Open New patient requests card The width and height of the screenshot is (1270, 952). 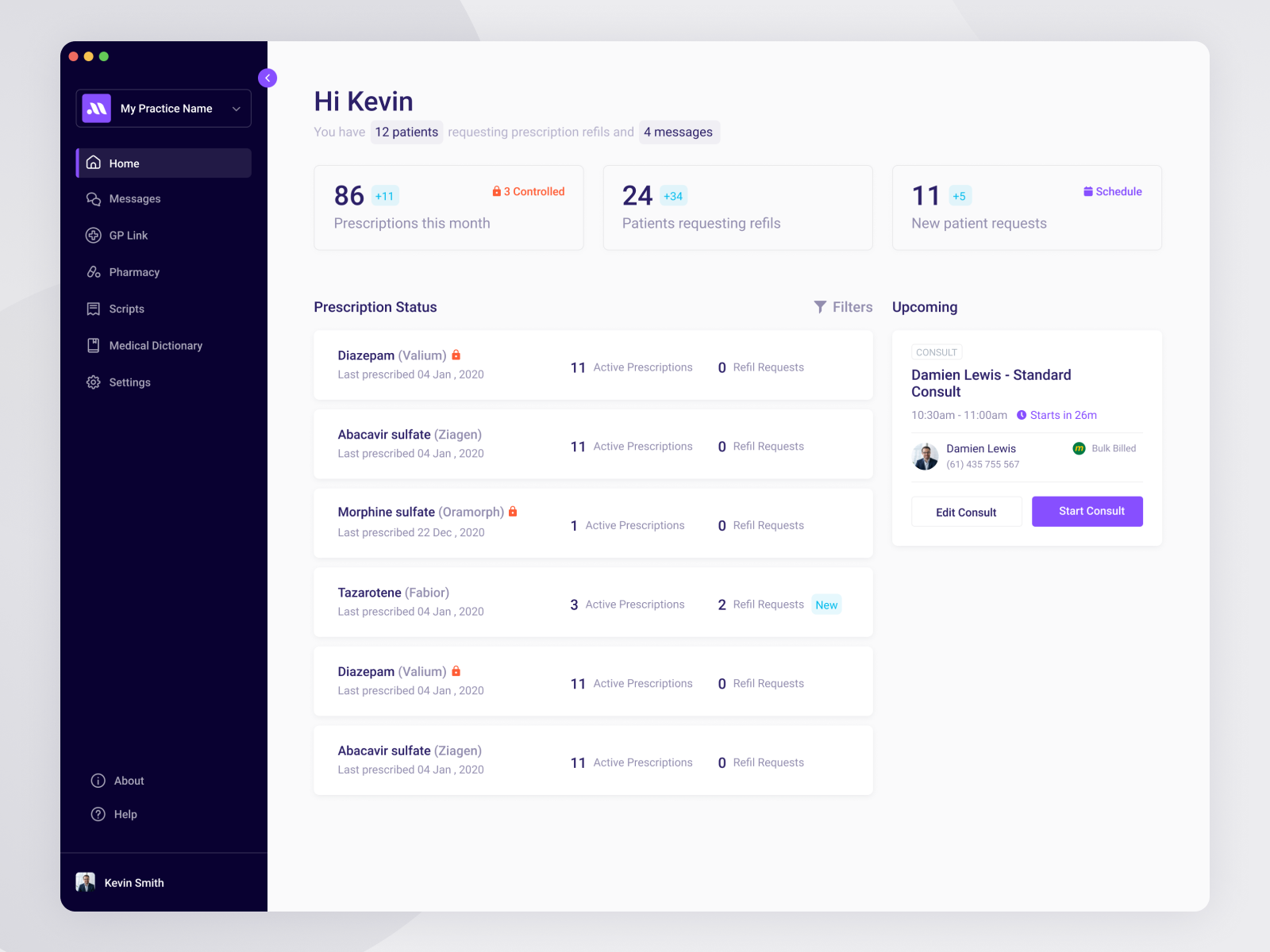click(1027, 208)
